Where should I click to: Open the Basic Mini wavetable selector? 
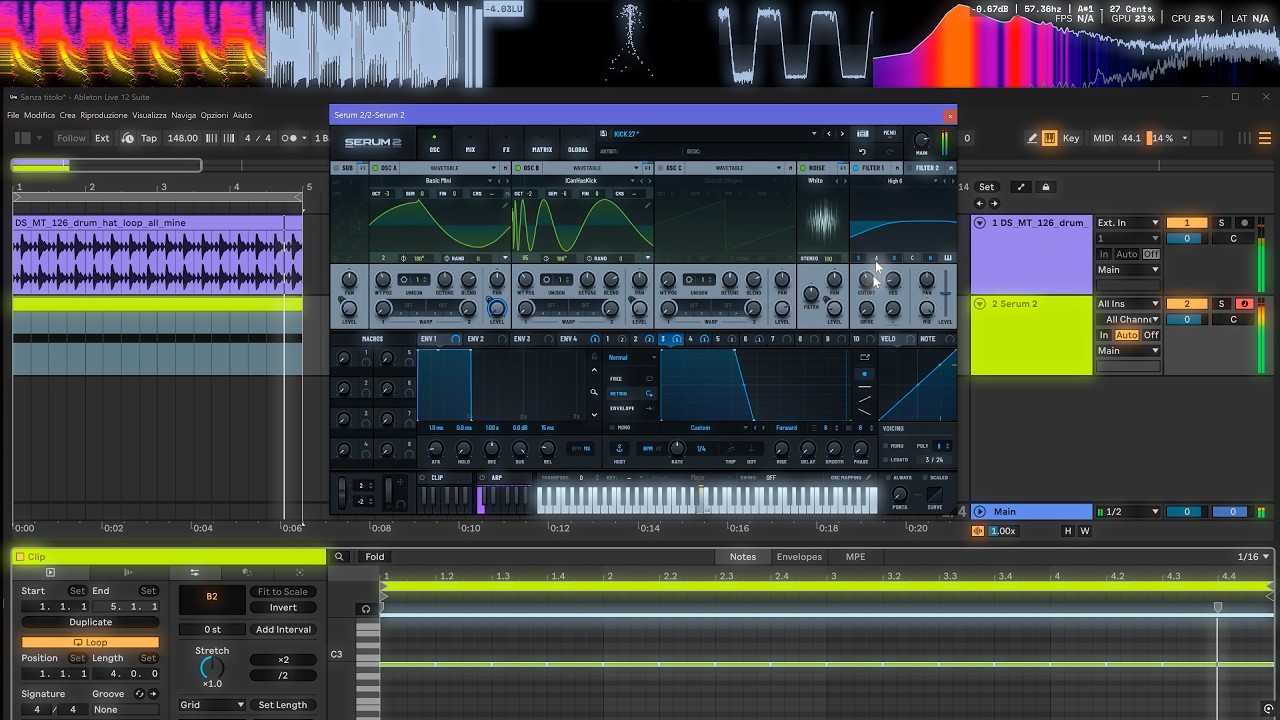(438, 181)
